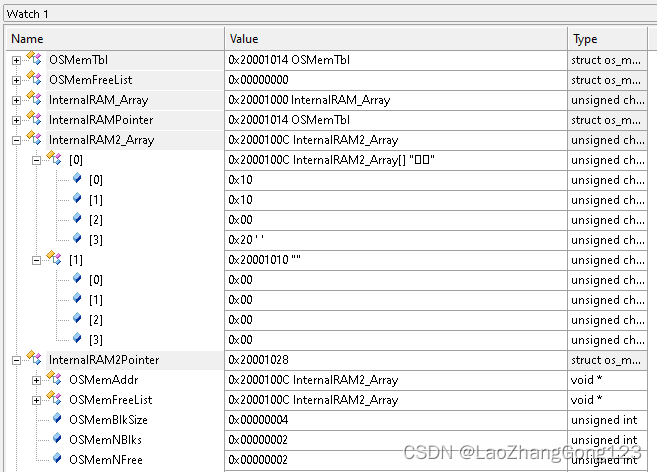Collapse the InternalRAM2Pointer node
Screen dimensions: 657x472
[x=16, y=360]
